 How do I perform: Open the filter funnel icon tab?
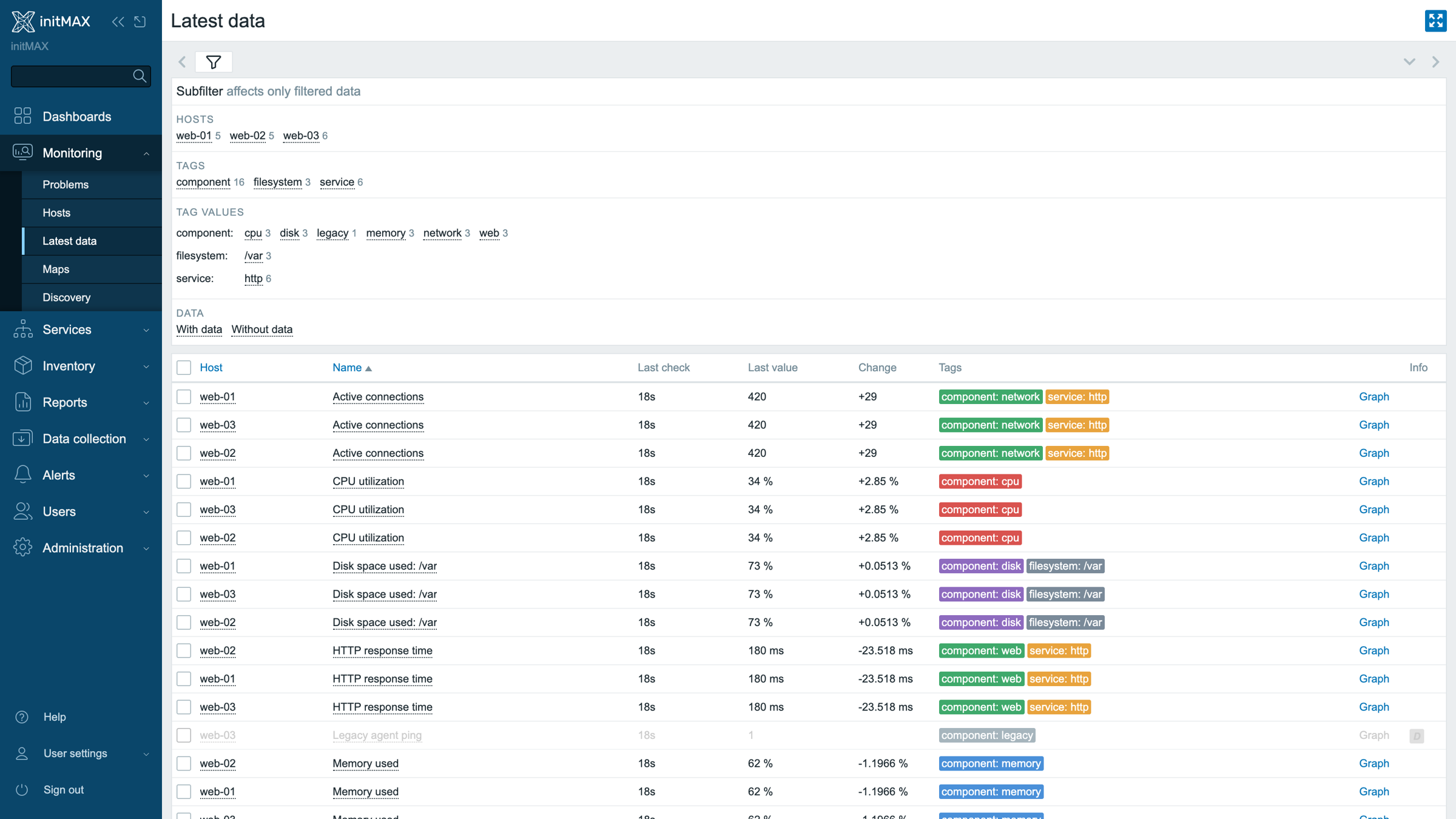(x=214, y=62)
